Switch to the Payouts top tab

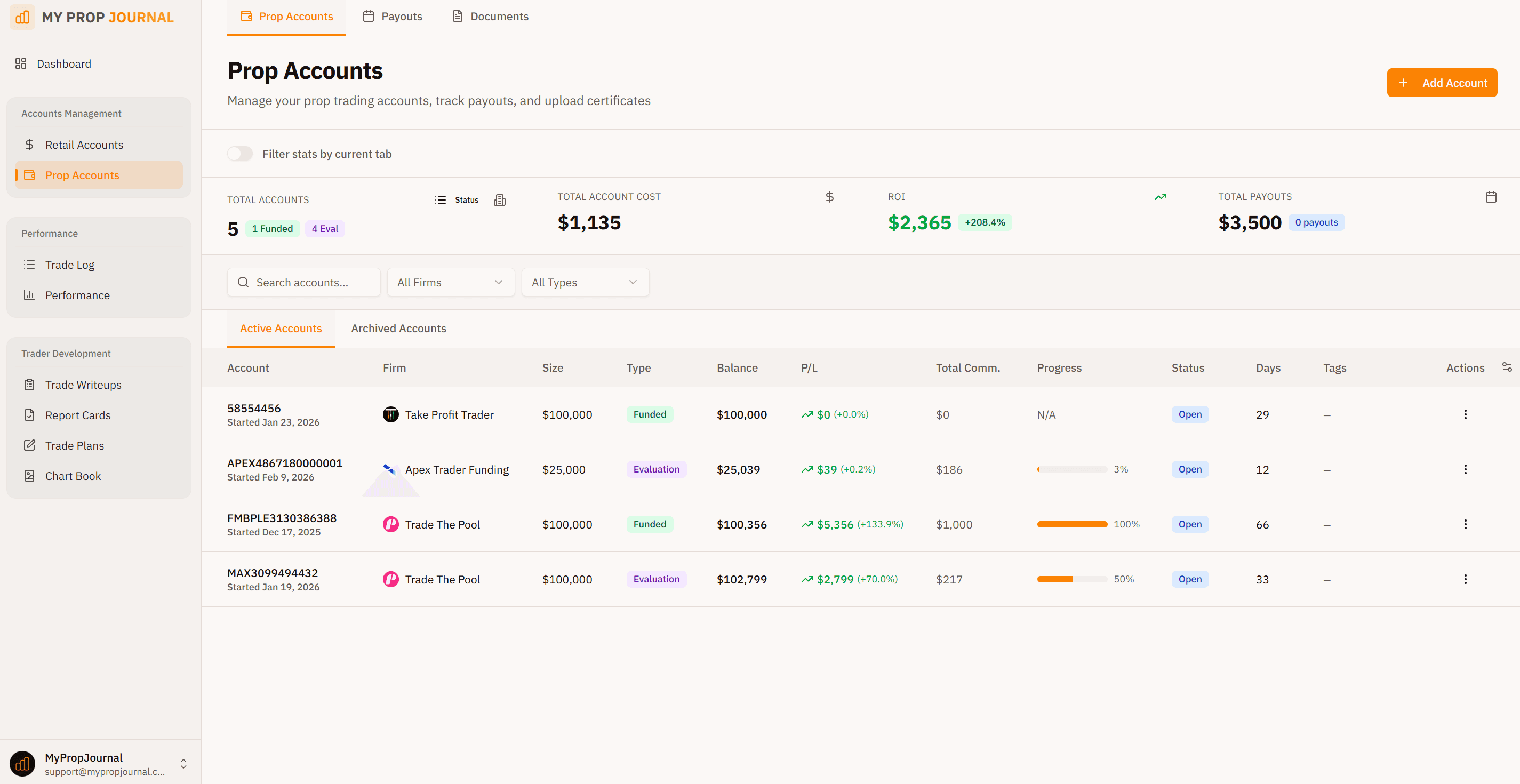pos(393,17)
